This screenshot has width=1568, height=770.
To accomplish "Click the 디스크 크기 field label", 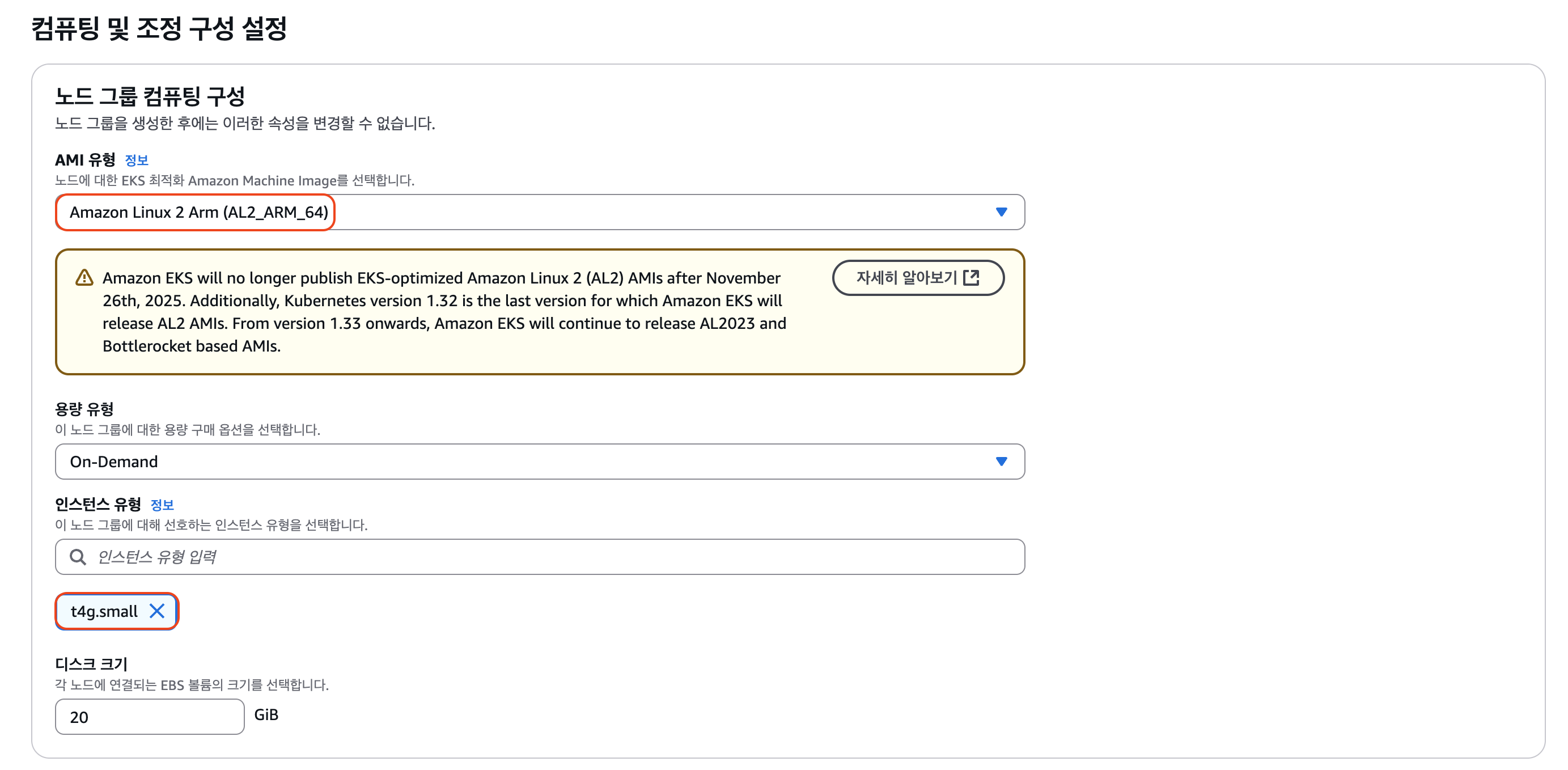I will click(x=91, y=664).
